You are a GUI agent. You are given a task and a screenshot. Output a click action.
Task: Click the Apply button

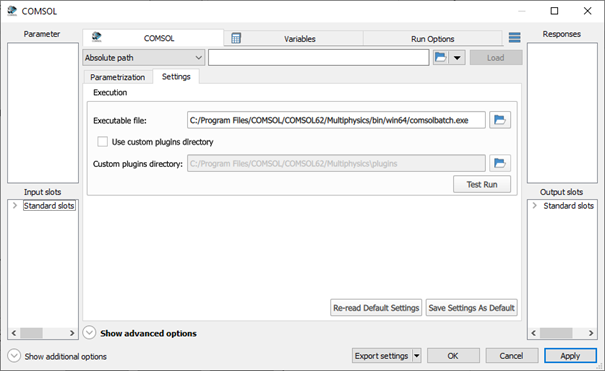570,356
